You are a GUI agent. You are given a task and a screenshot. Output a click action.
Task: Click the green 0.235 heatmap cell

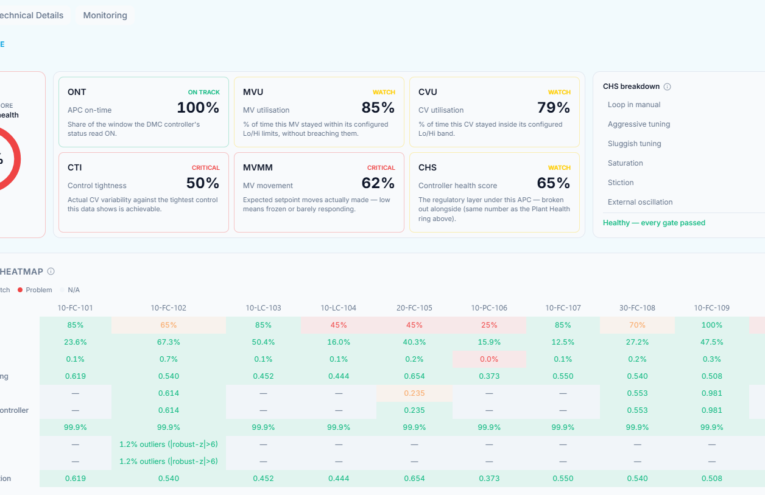(414, 410)
